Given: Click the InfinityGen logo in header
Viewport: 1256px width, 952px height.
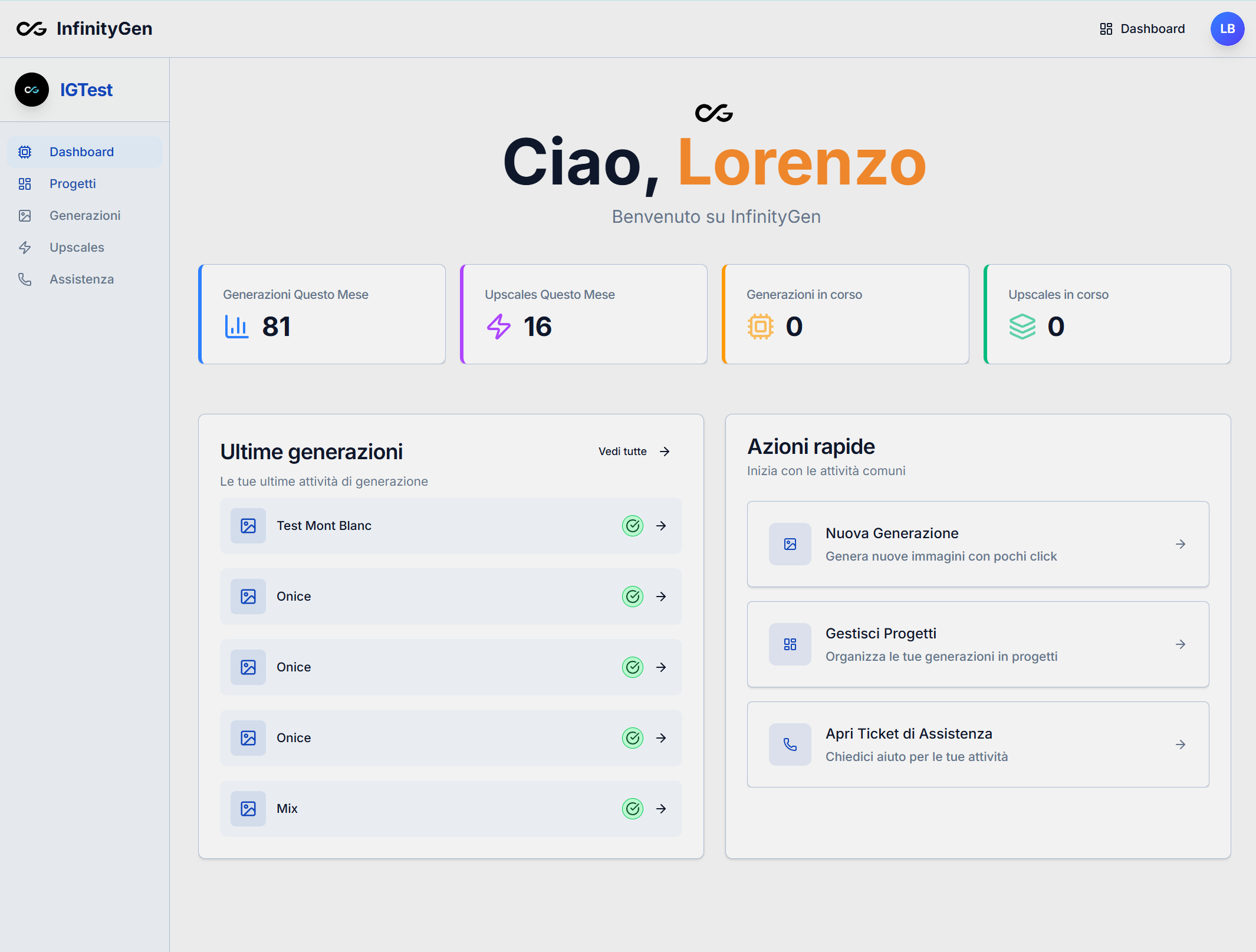Looking at the screenshot, I should [84, 28].
